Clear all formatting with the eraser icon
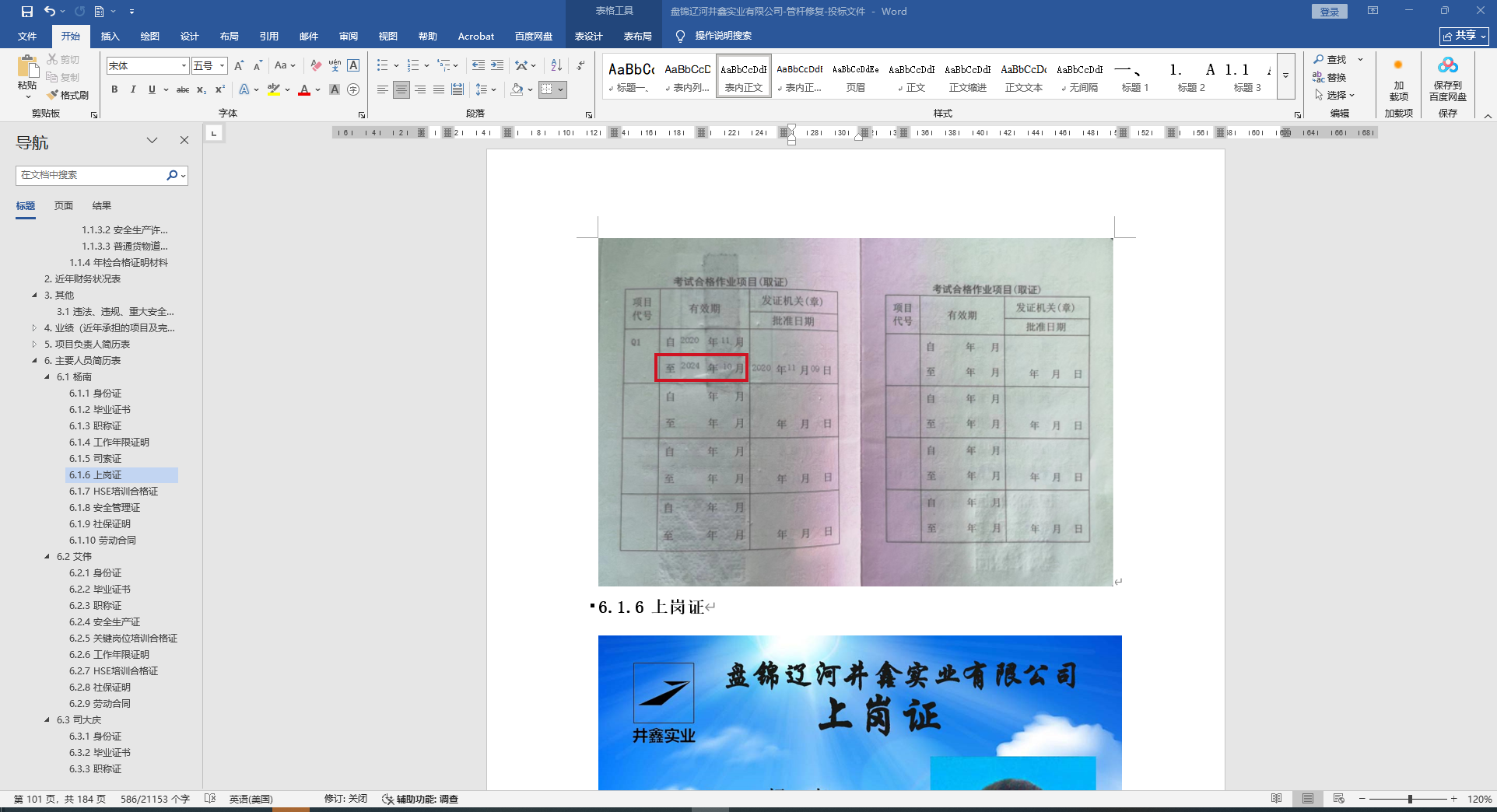The width and height of the screenshot is (1497, 812). (315, 66)
